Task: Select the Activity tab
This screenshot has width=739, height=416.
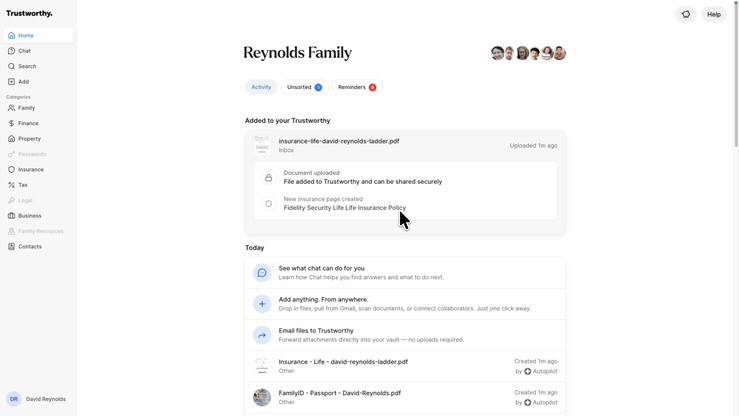Action: tap(261, 87)
